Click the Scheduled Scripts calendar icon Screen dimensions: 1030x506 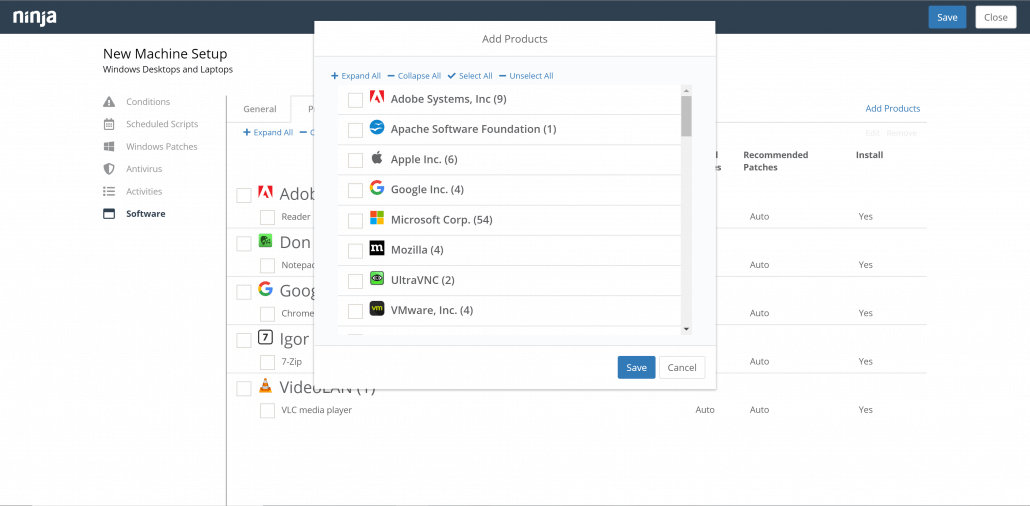click(109, 124)
